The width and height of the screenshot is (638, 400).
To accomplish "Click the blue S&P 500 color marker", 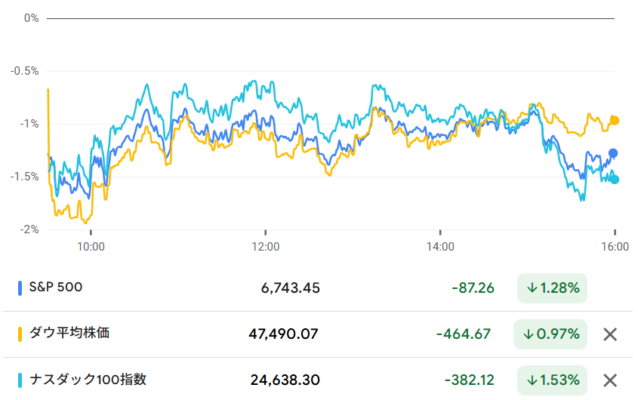I will [21, 288].
